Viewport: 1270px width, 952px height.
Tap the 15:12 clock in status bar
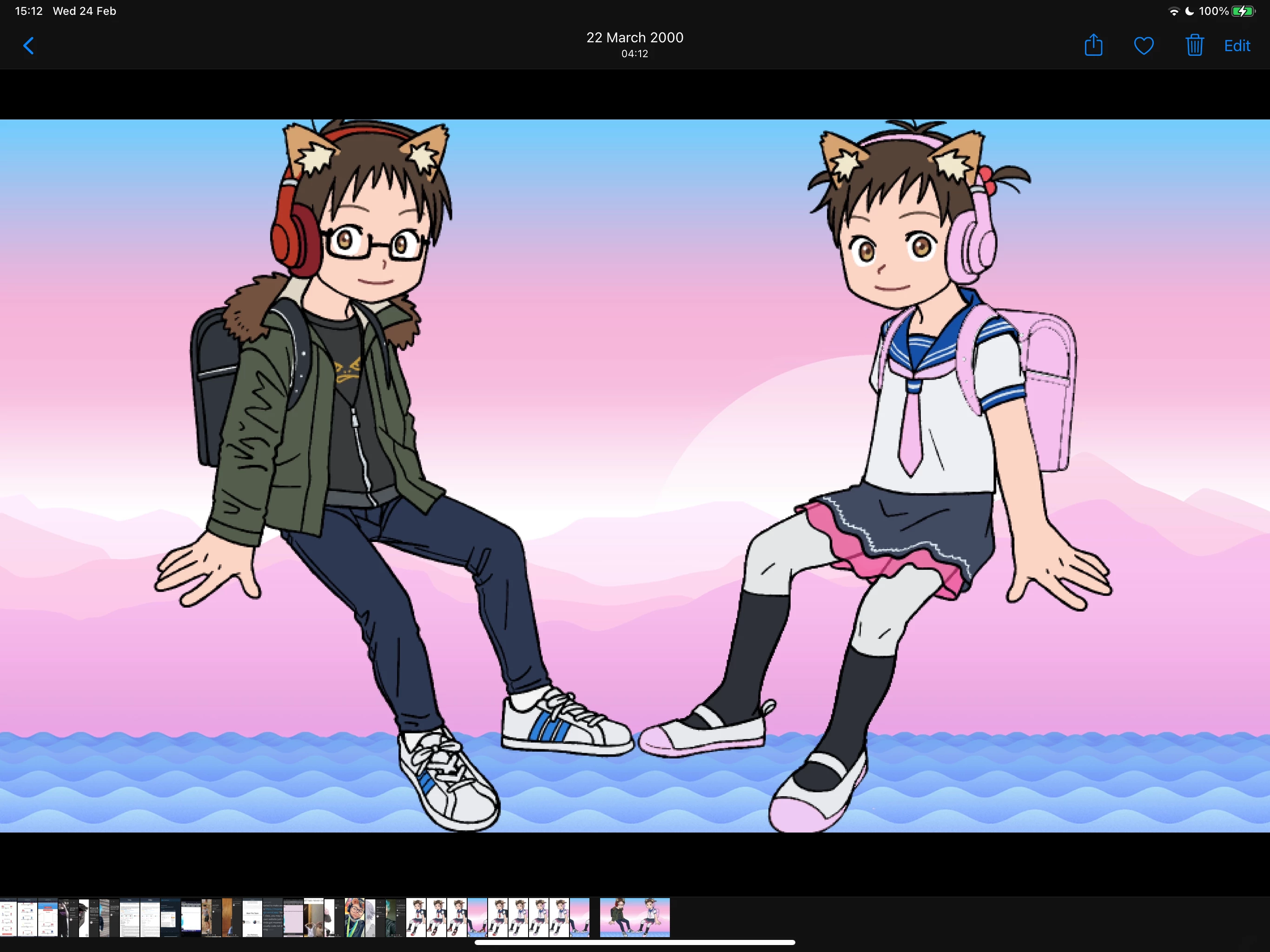[29, 12]
